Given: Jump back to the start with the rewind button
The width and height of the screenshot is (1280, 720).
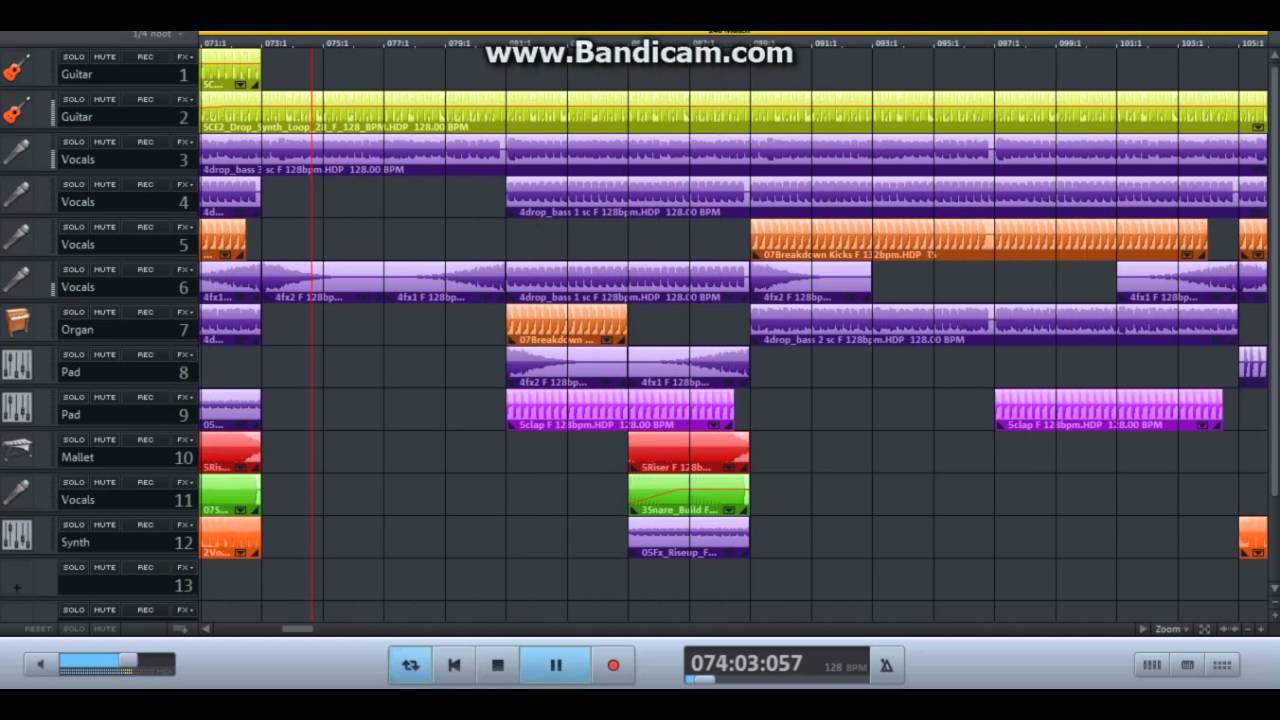Looking at the screenshot, I should pyautogui.click(x=454, y=665).
